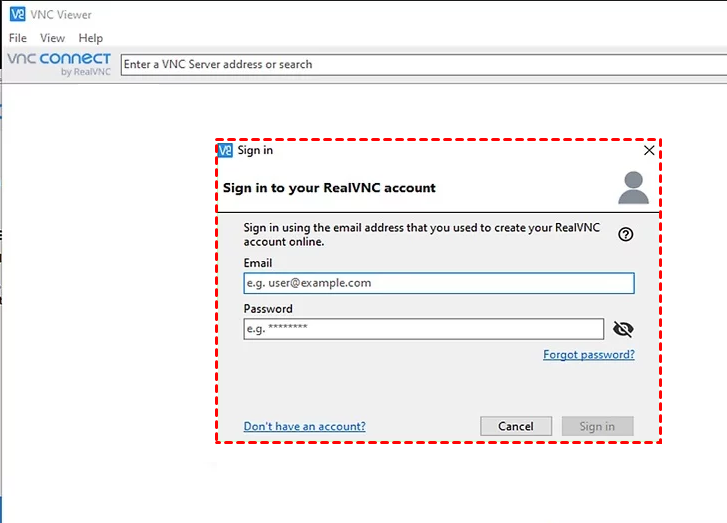This screenshot has width=727, height=523.
Task: Open the help question mark icon
Action: [625, 235]
